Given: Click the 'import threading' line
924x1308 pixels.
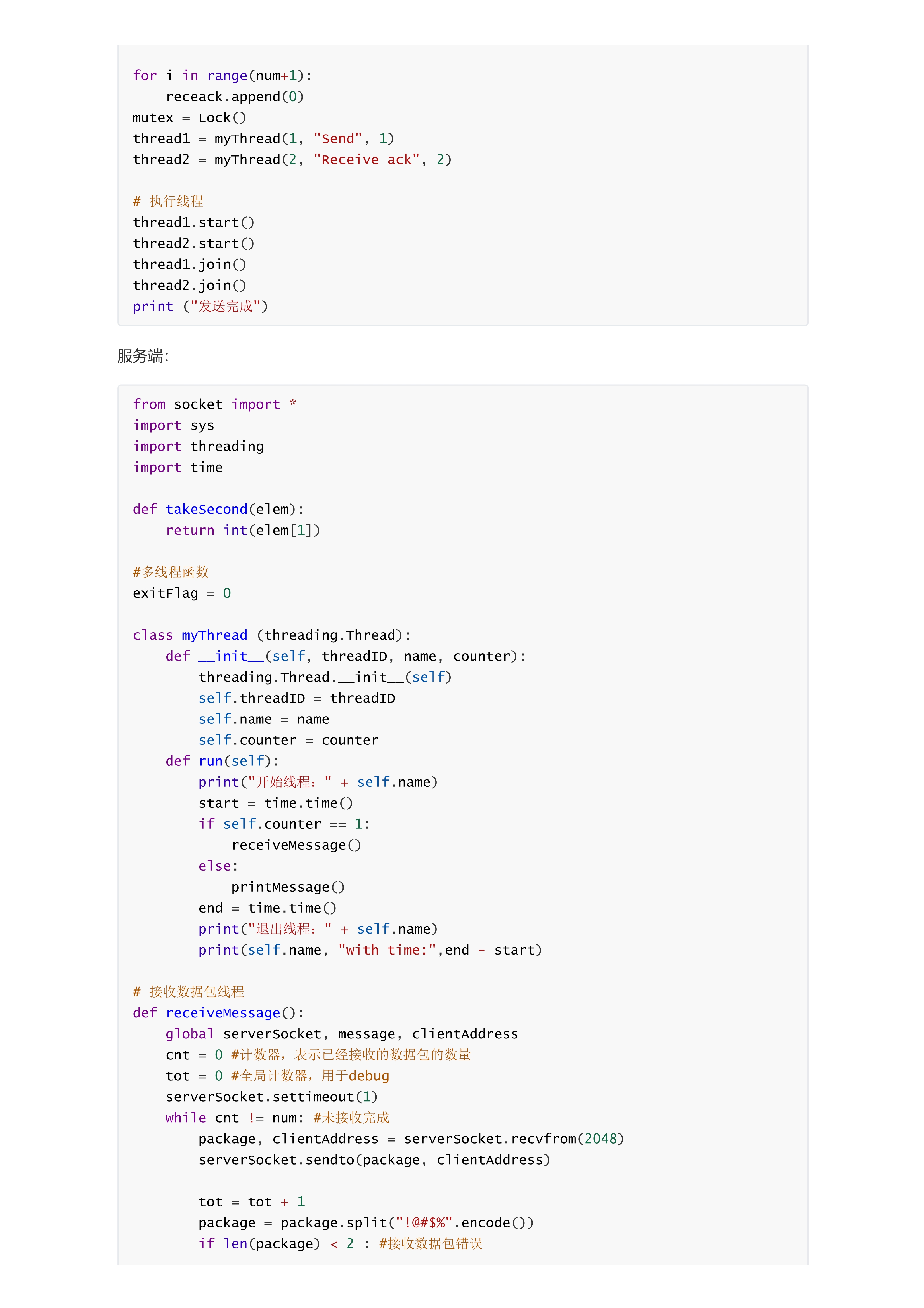Looking at the screenshot, I should 198,447.
